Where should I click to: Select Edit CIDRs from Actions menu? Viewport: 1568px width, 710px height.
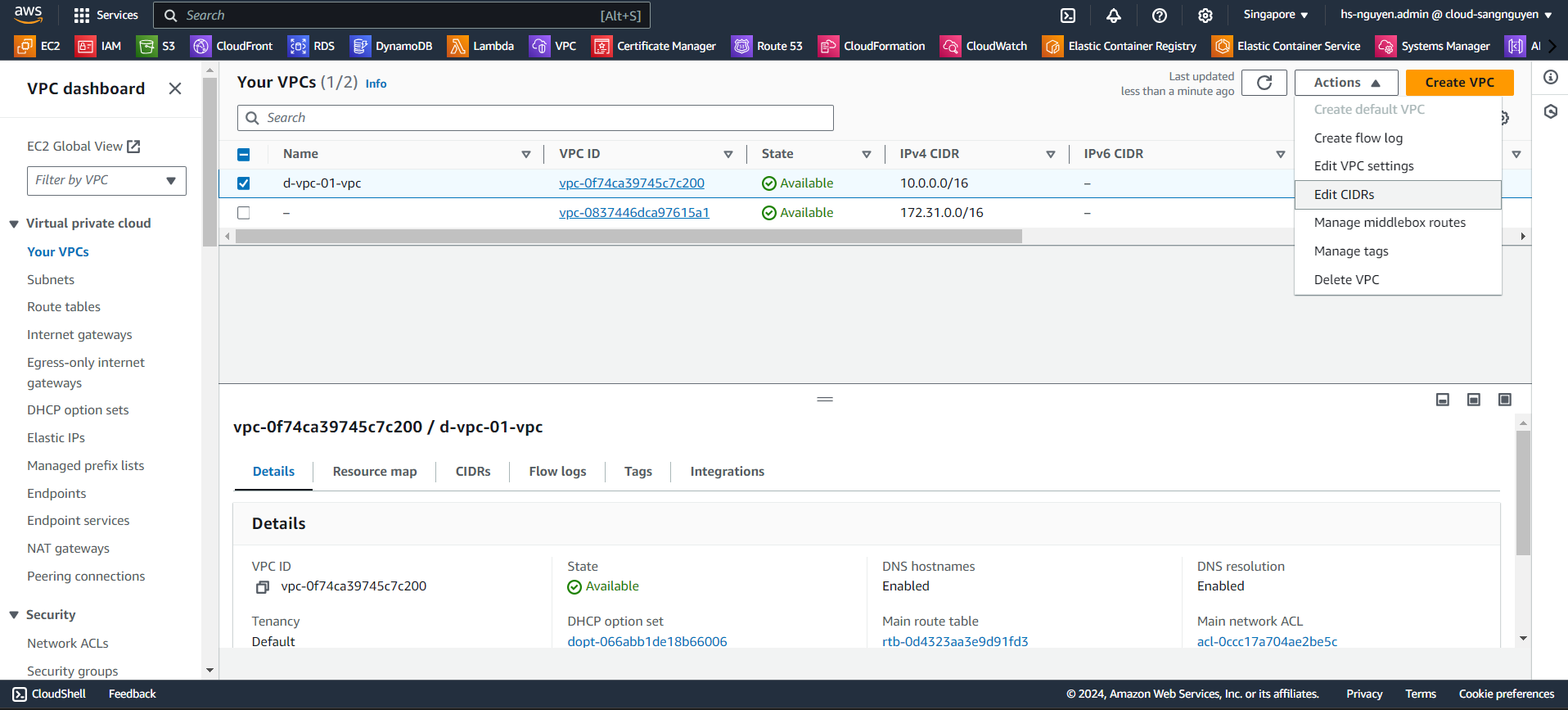tap(1398, 195)
